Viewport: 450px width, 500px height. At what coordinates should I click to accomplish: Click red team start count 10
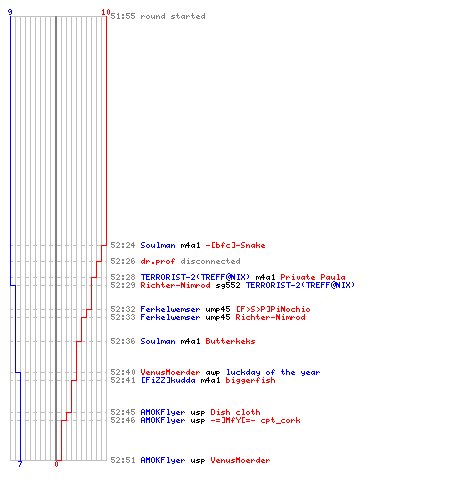106,12
